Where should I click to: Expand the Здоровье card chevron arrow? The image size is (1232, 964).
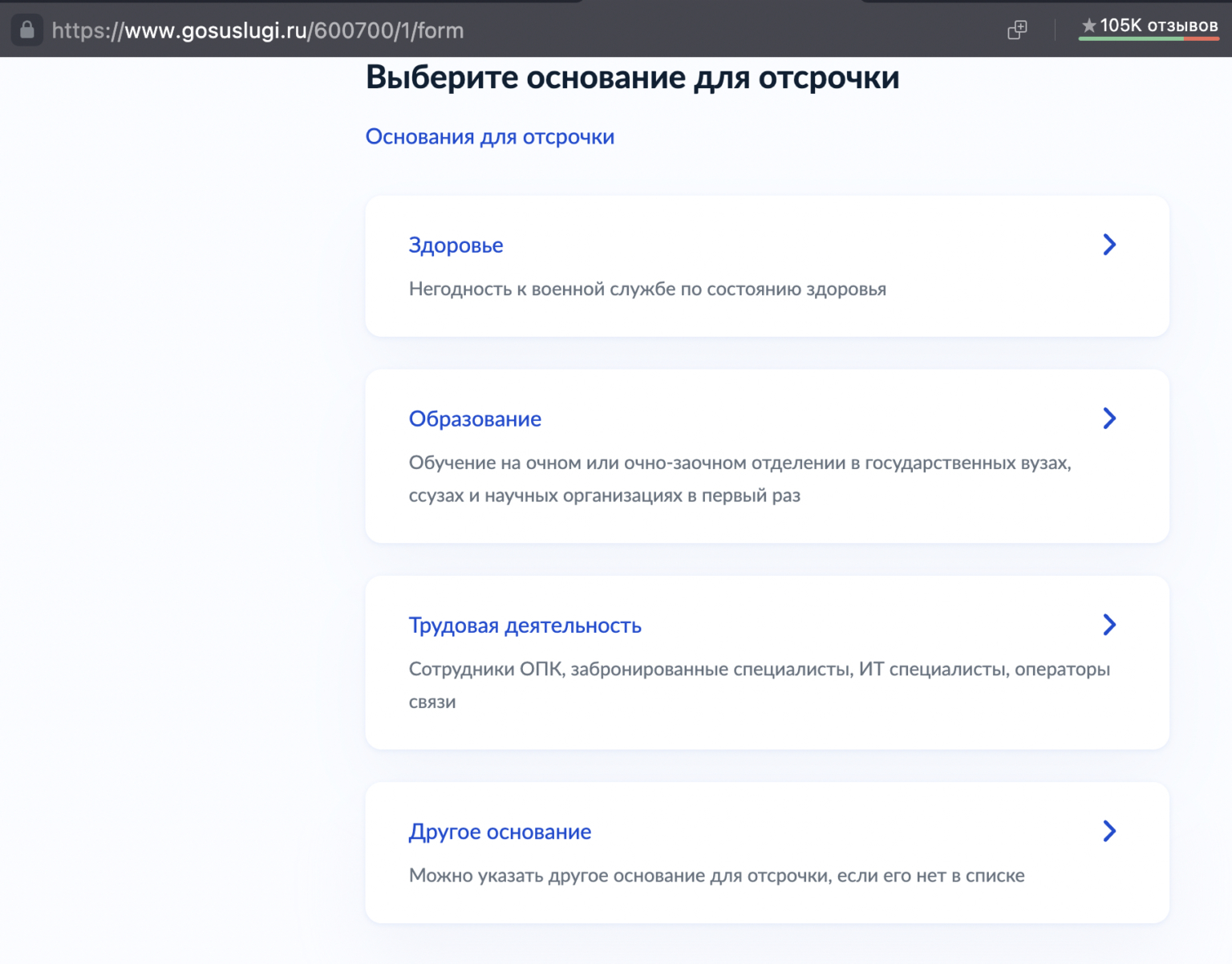point(1109,245)
